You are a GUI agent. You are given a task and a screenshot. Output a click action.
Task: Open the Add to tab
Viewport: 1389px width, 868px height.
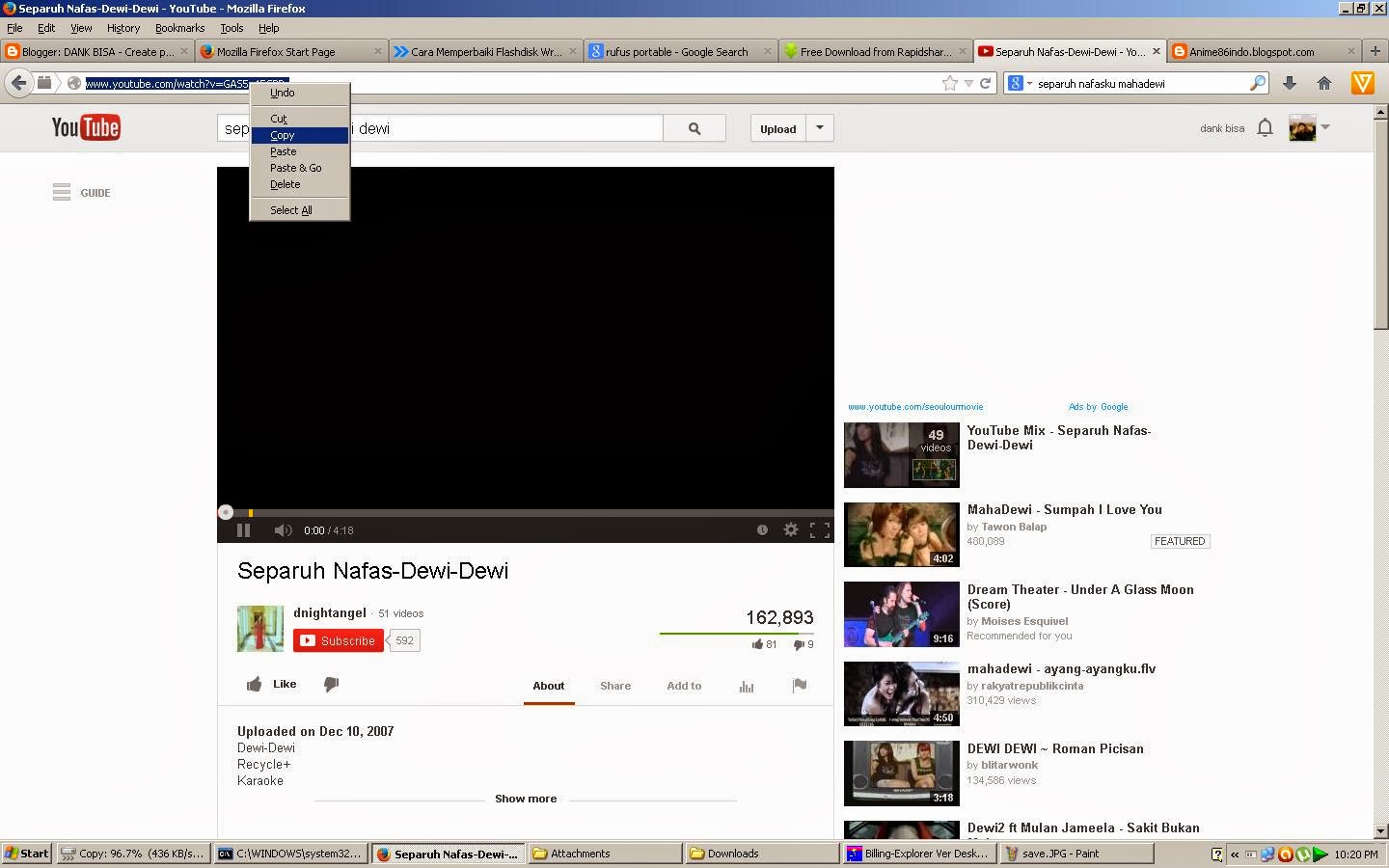[684, 686]
